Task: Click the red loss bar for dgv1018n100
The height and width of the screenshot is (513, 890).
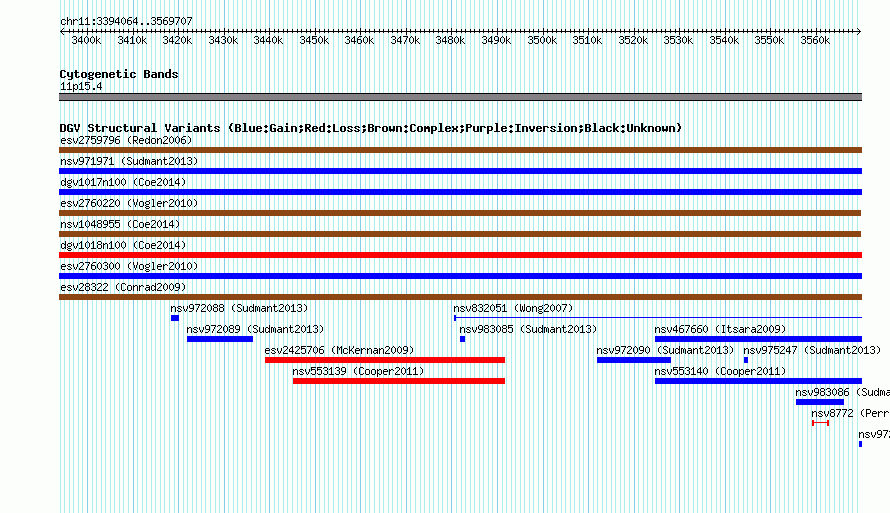Action: coord(460,255)
